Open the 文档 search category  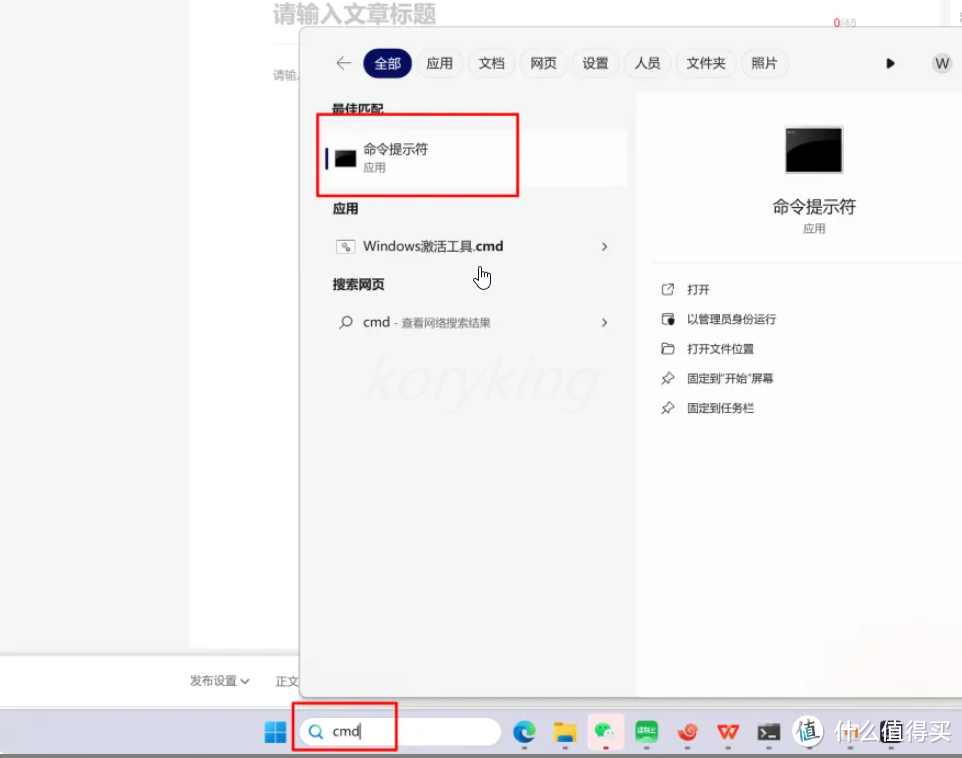tap(491, 63)
